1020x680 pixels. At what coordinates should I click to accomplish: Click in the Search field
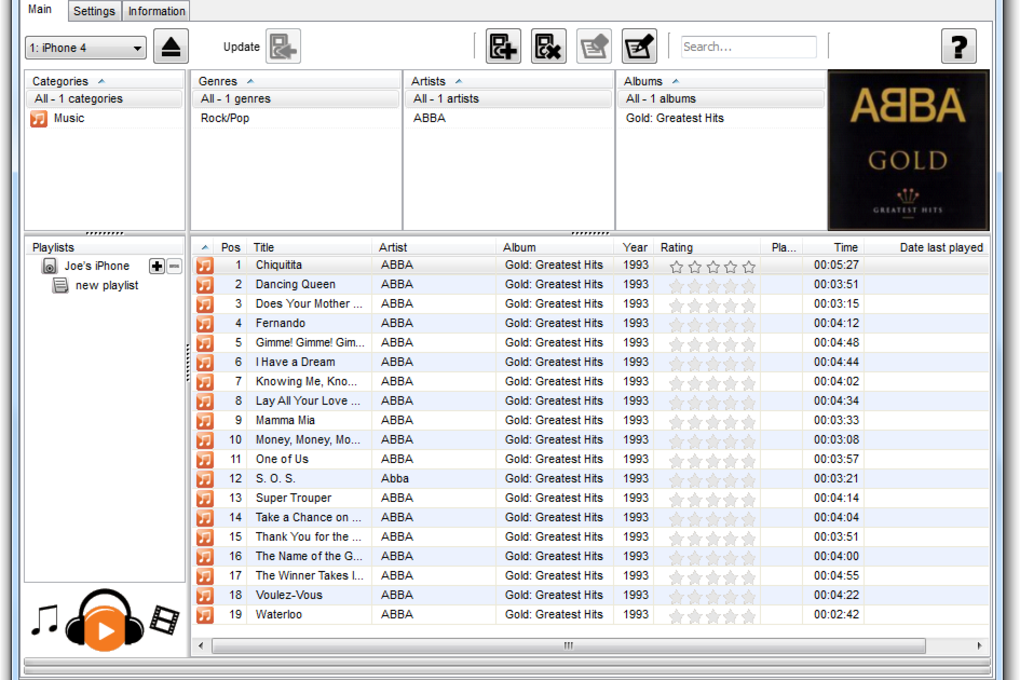[748, 47]
